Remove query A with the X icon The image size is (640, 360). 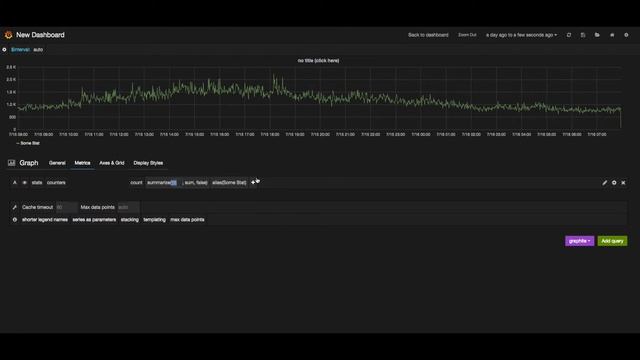(x=623, y=183)
